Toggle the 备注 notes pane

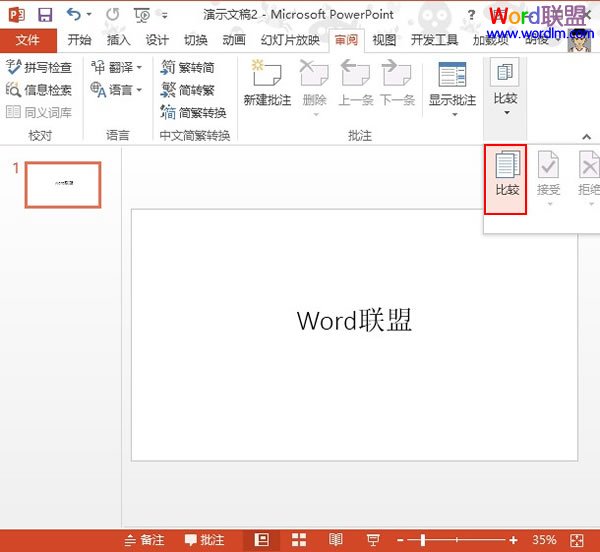click(x=145, y=540)
